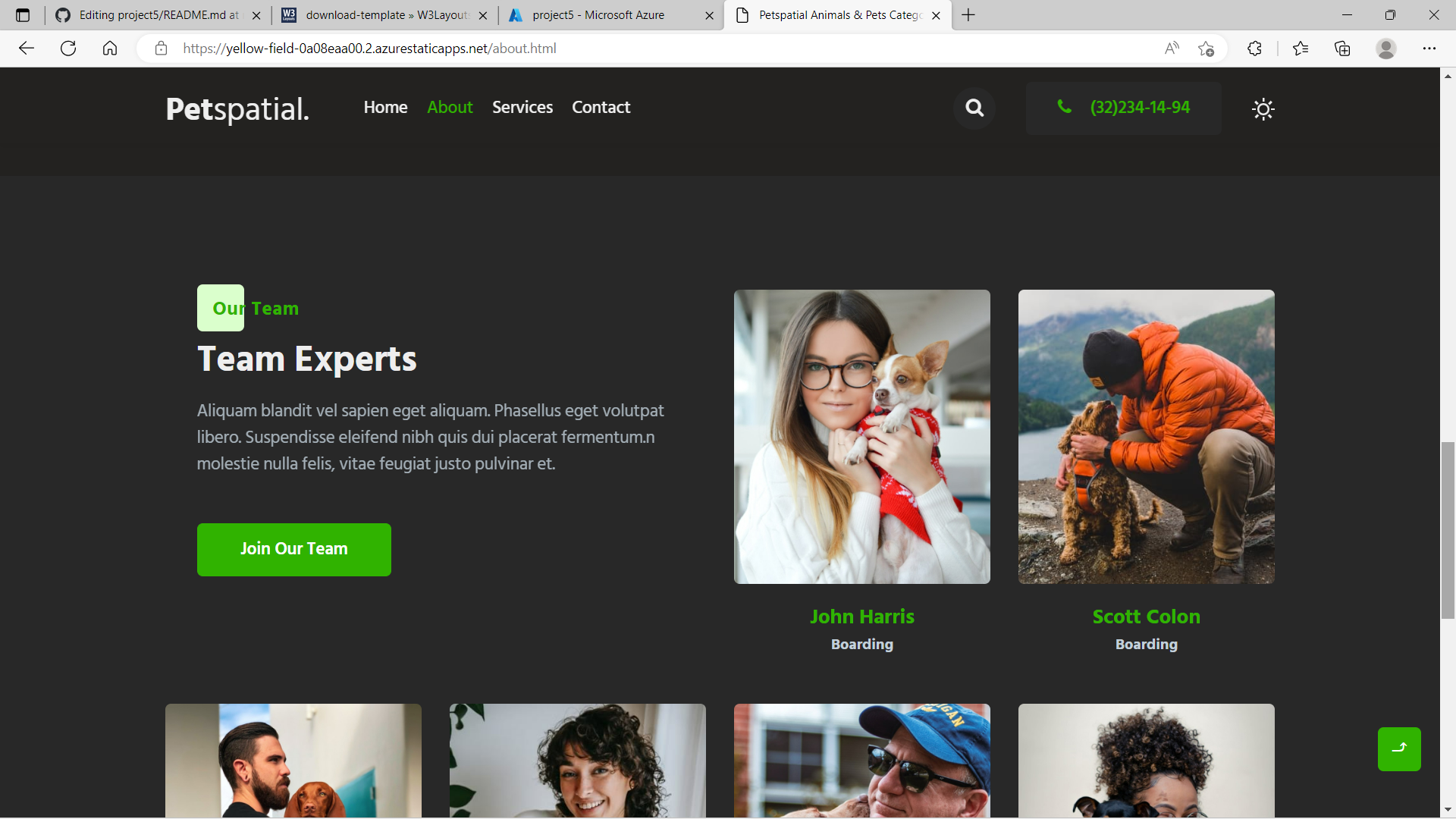Open tab actions menu icon

point(23,15)
